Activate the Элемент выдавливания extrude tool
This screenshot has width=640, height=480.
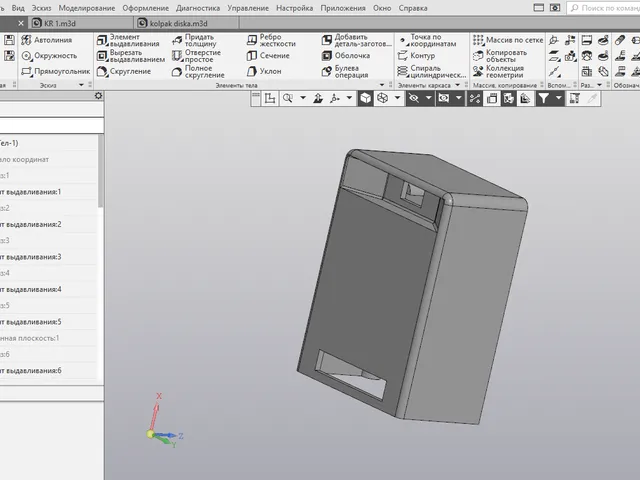(128, 40)
